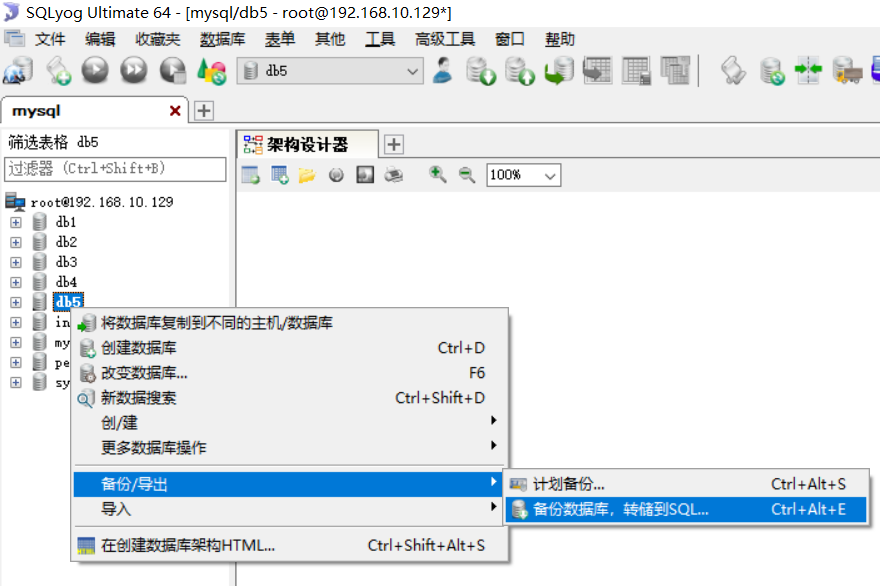
Task: Select the Zoom Out magnifier in schema designer
Action: click(465, 175)
